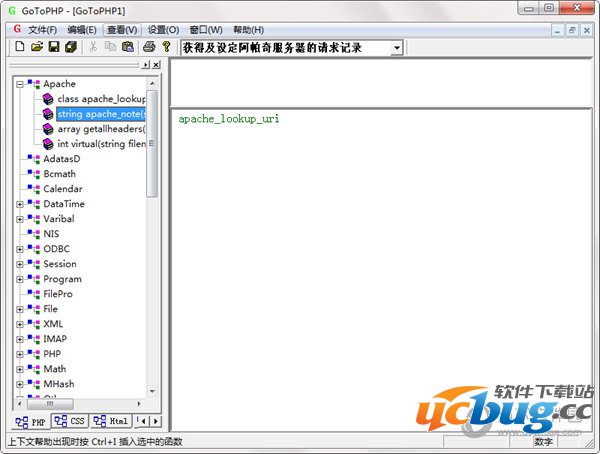Expand the MHash tree node
This screenshot has height=454, width=600.
20,384
